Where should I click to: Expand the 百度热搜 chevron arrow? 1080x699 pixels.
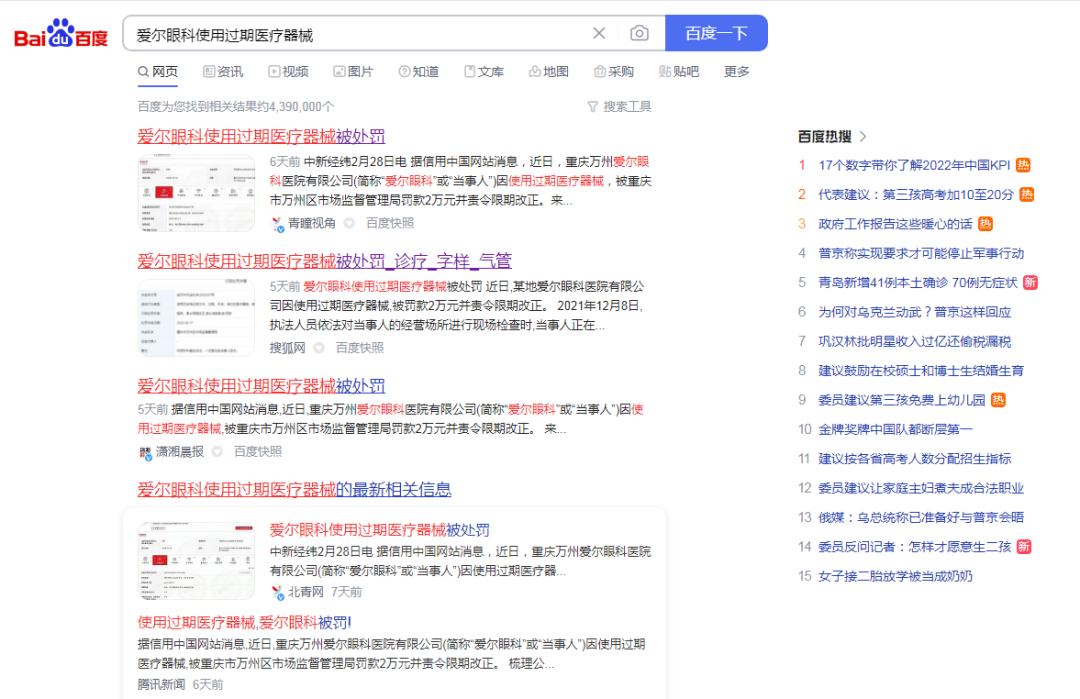[864, 137]
